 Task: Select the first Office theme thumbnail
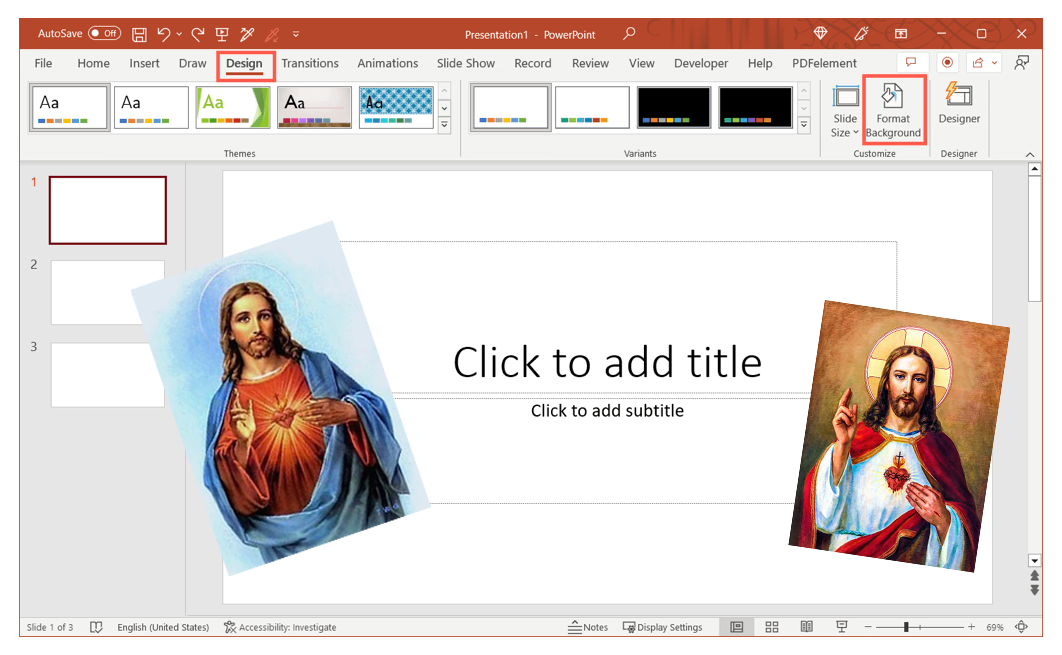click(x=69, y=107)
